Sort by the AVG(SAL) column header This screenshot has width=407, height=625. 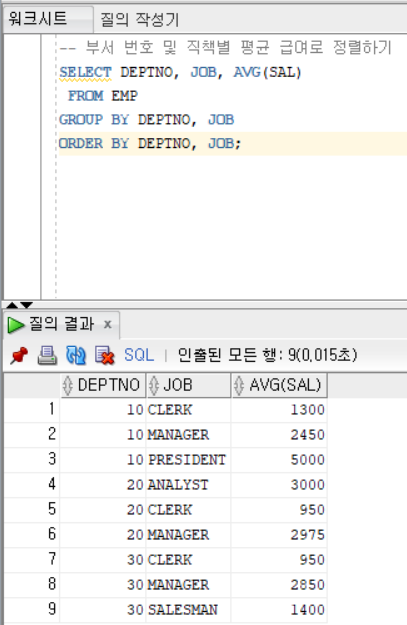point(279,385)
